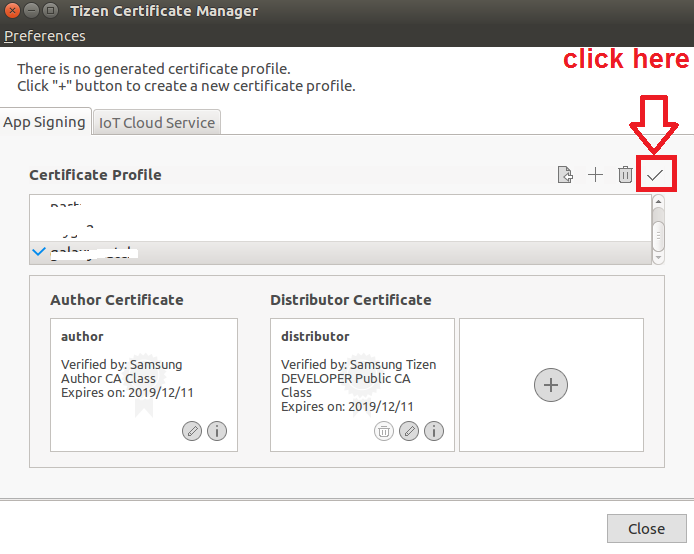Click the import certificate profile icon
This screenshot has width=694, height=554.
click(565, 175)
